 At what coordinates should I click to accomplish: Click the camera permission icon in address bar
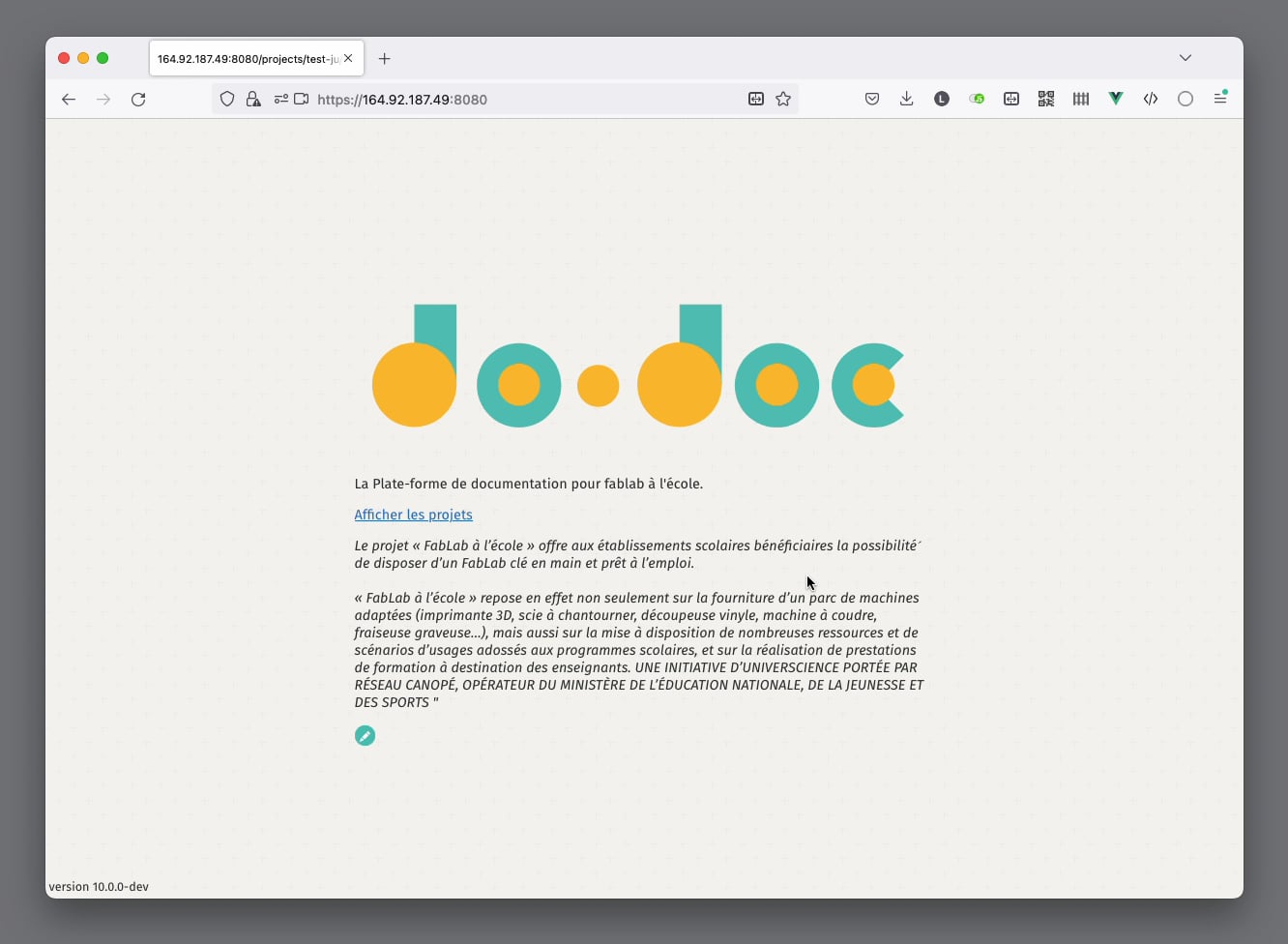tap(302, 99)
